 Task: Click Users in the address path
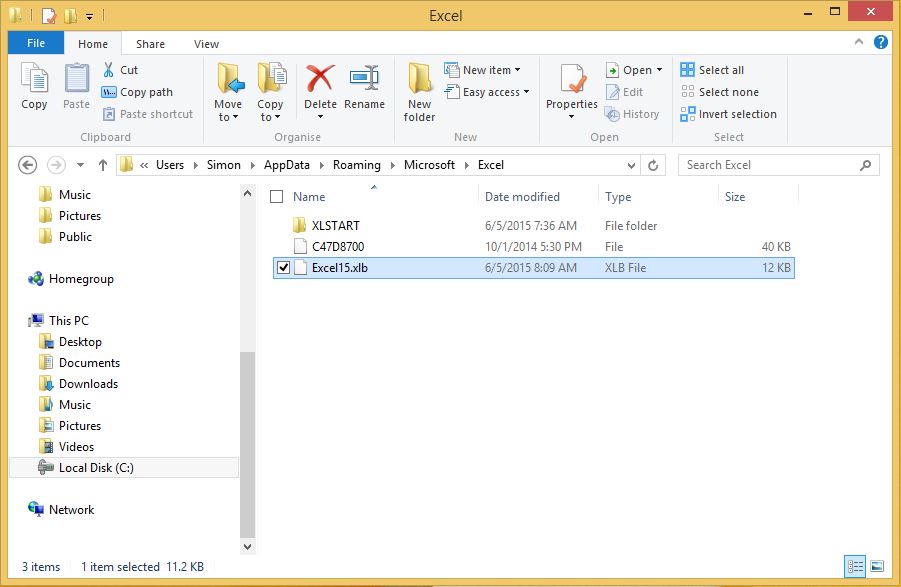[170, 165]
